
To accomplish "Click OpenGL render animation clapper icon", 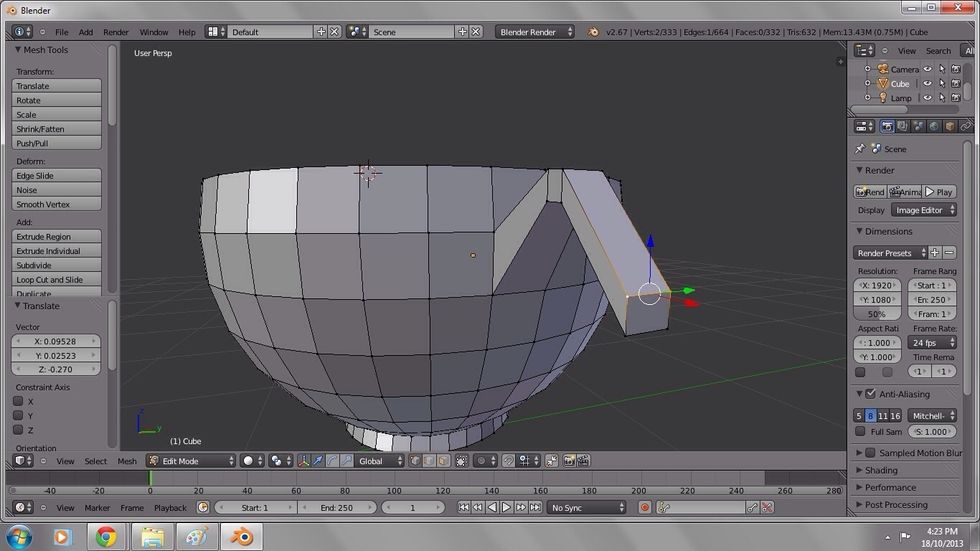I will point(583,461).
